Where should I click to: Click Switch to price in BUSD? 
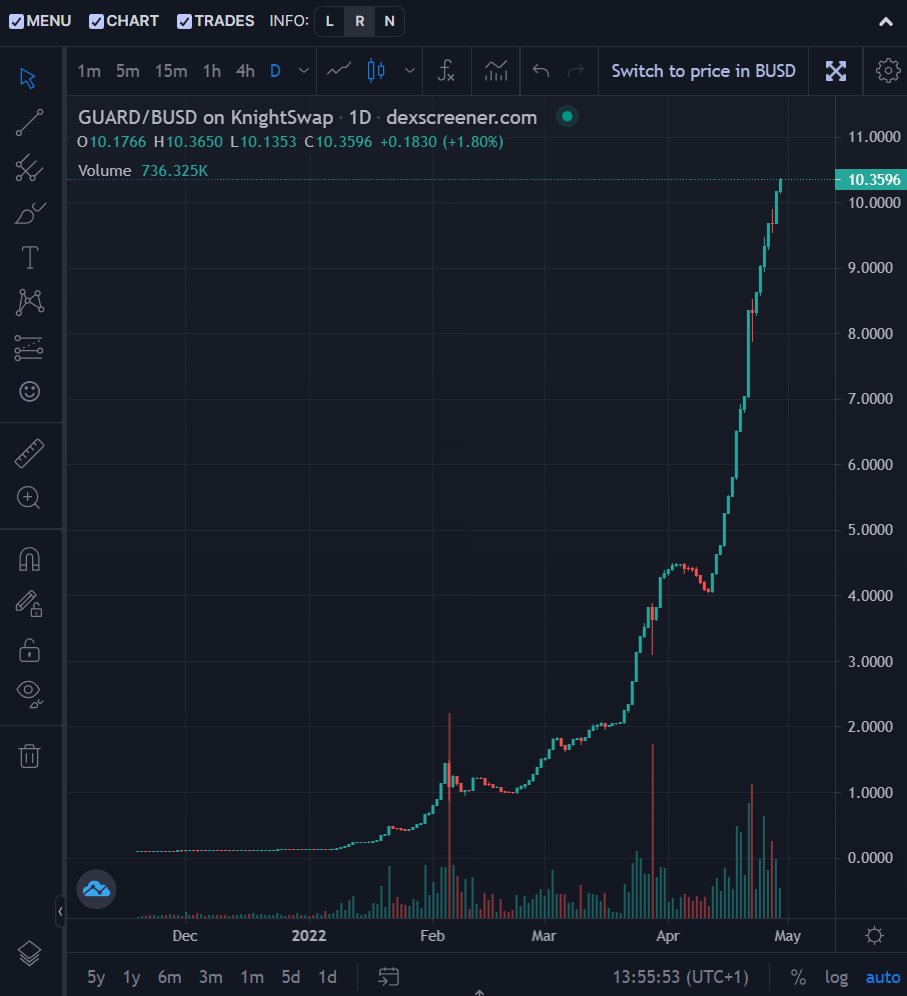tap(703, 71)
